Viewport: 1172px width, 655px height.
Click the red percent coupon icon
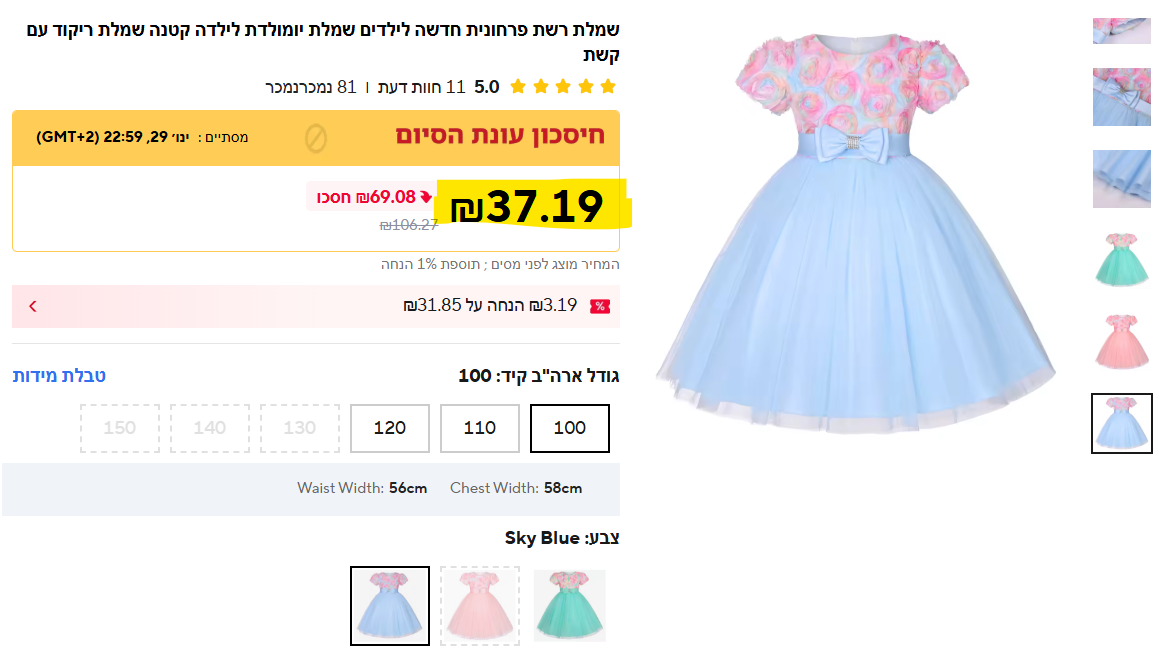point(599,307)
